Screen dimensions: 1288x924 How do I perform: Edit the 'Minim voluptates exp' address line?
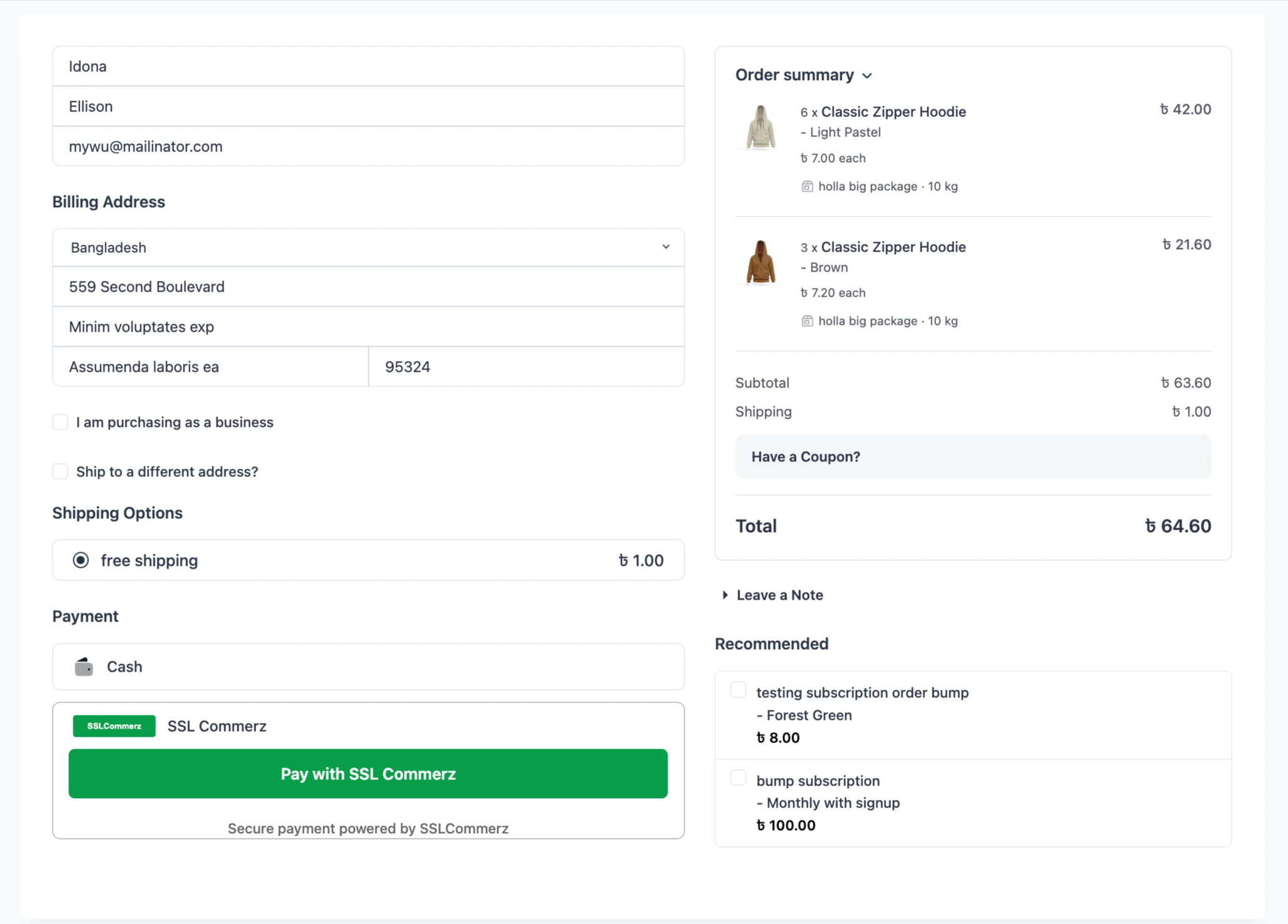[x=368, y=327]
